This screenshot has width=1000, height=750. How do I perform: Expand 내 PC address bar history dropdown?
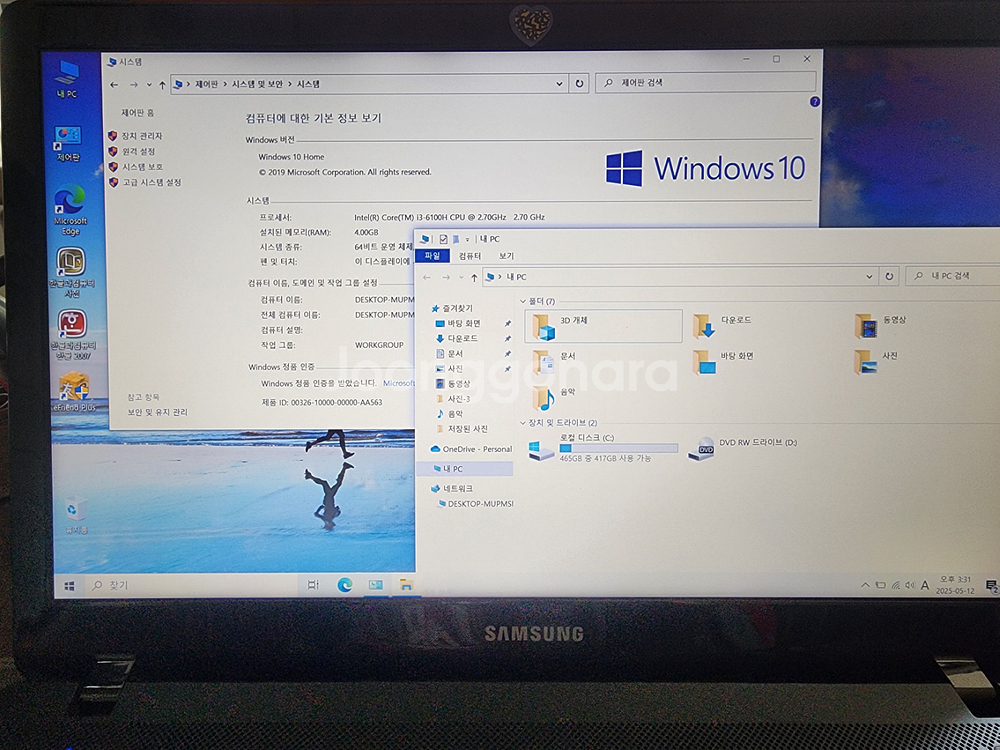pos(869,276)
